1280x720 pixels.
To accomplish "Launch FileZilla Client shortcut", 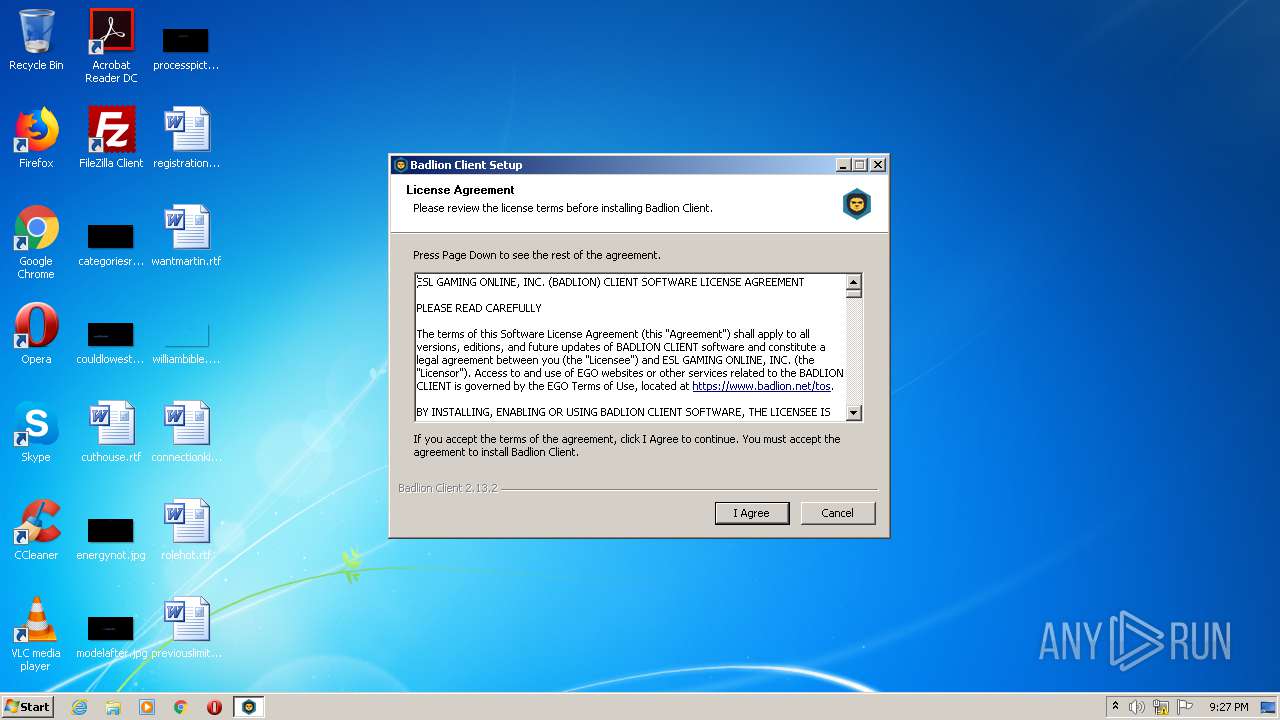I will click(x=111, y=139).
